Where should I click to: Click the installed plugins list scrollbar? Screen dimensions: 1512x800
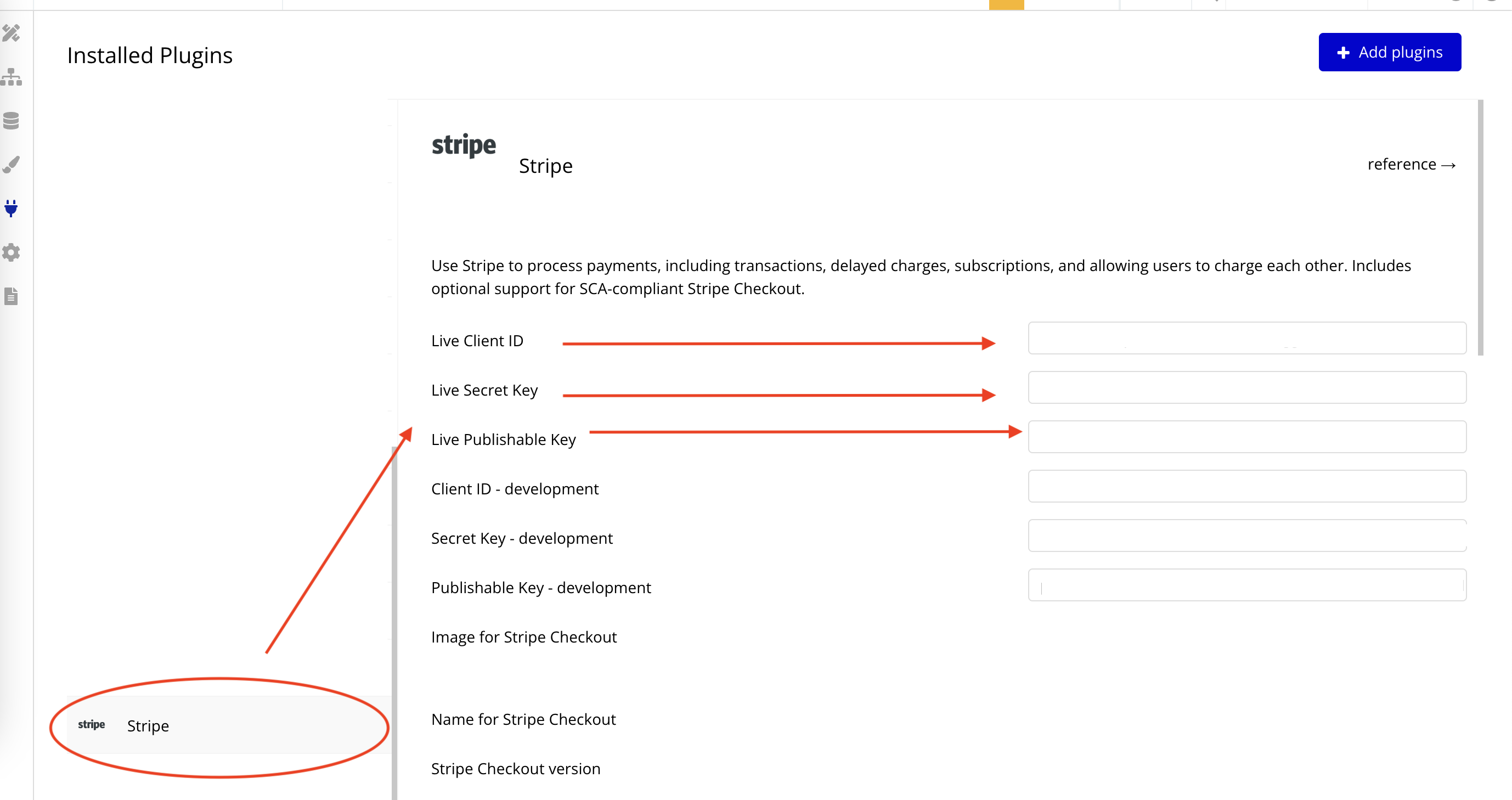(394, 622)
